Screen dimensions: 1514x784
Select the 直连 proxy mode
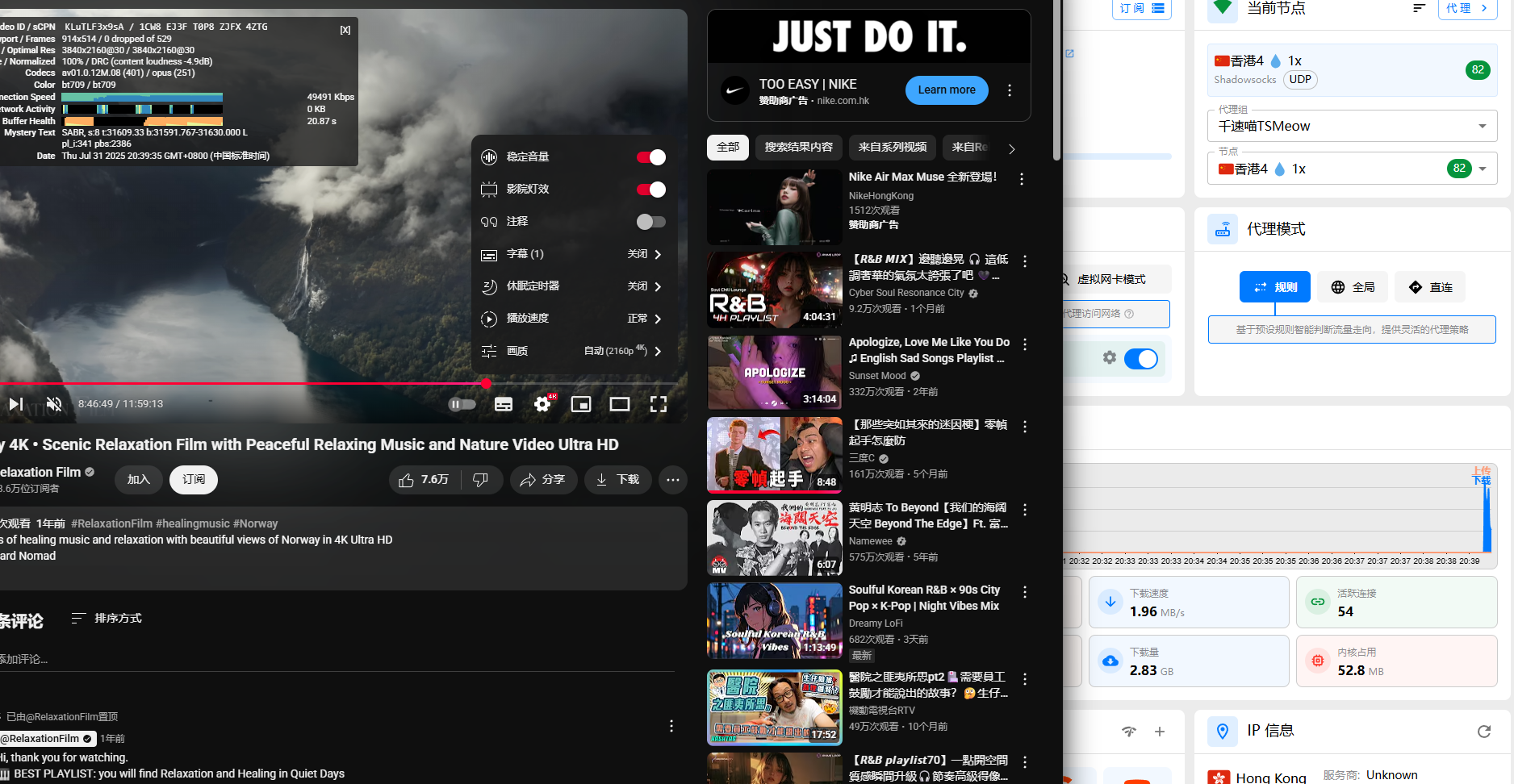click(1430, 287)
